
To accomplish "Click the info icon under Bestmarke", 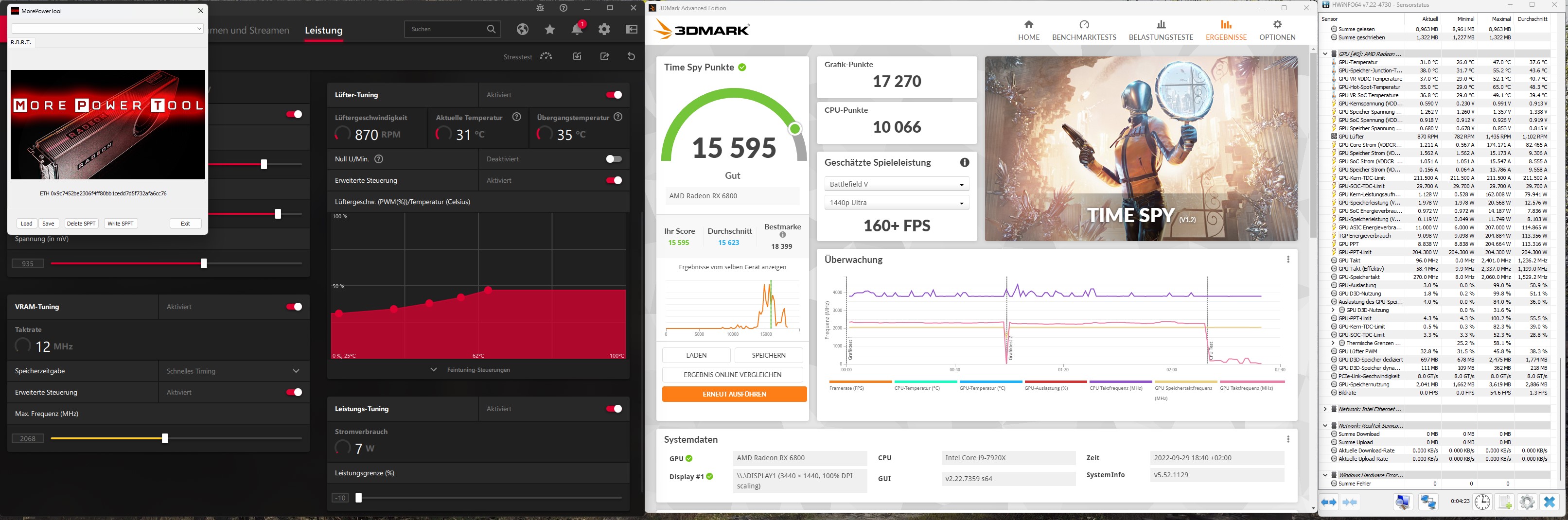I will 783,235.
